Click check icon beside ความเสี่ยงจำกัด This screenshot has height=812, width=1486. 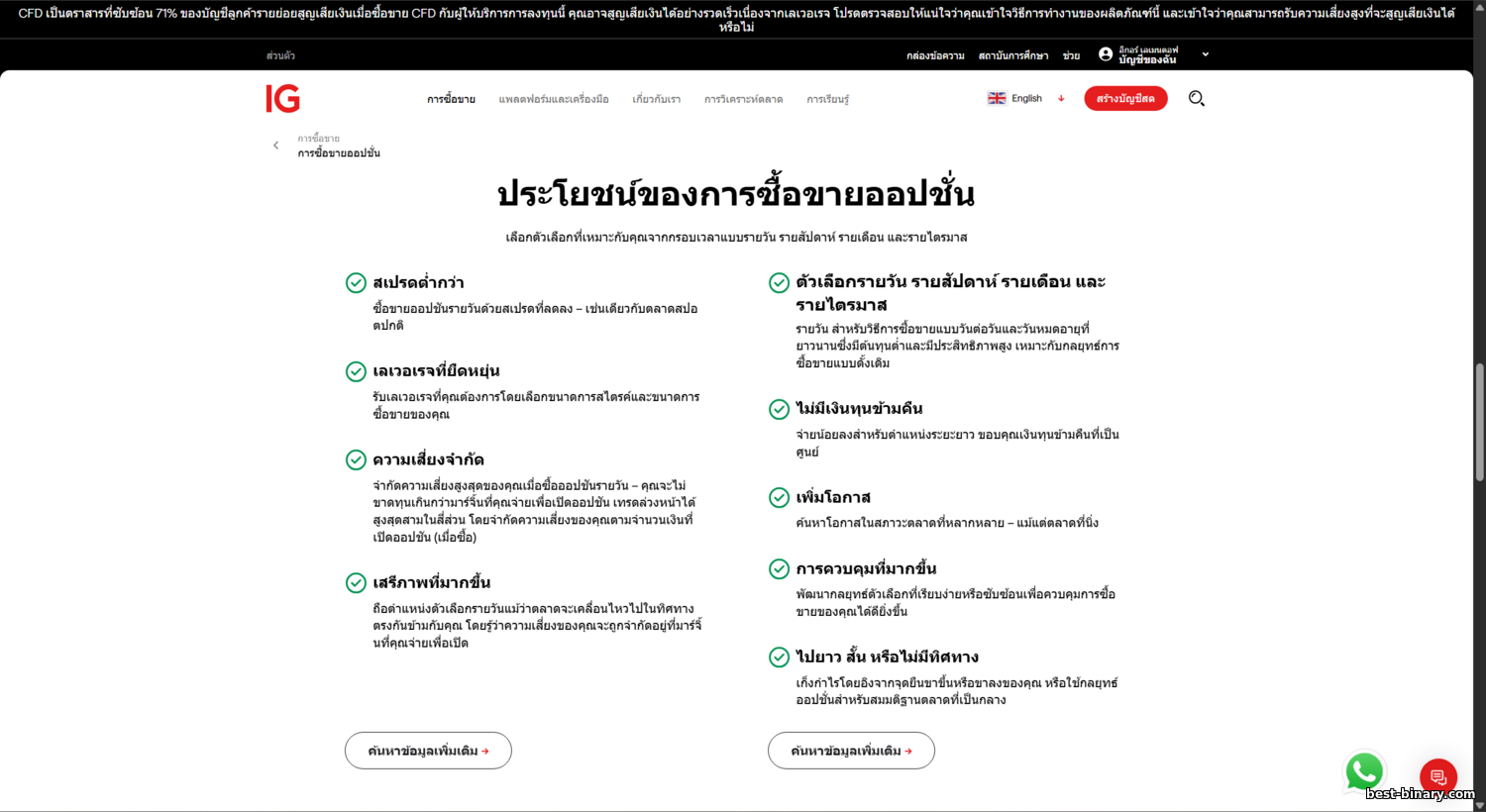pyautogui.click(x=356, y=459)
